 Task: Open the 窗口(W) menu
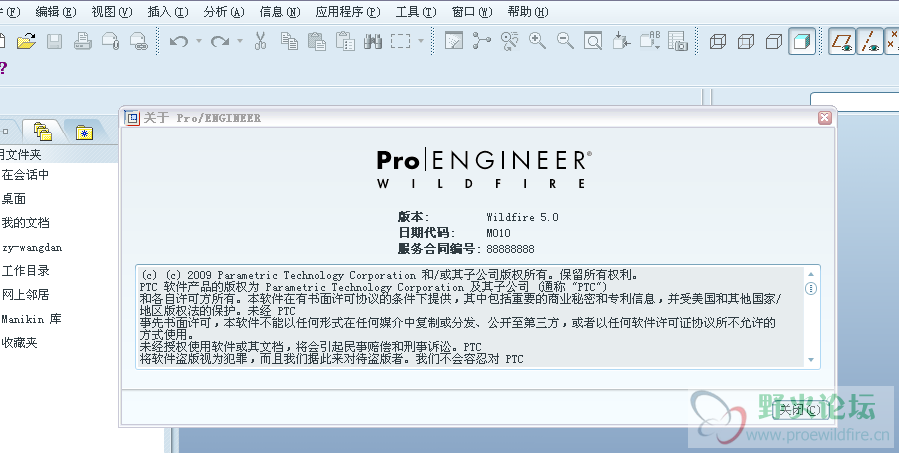point(472,12)
